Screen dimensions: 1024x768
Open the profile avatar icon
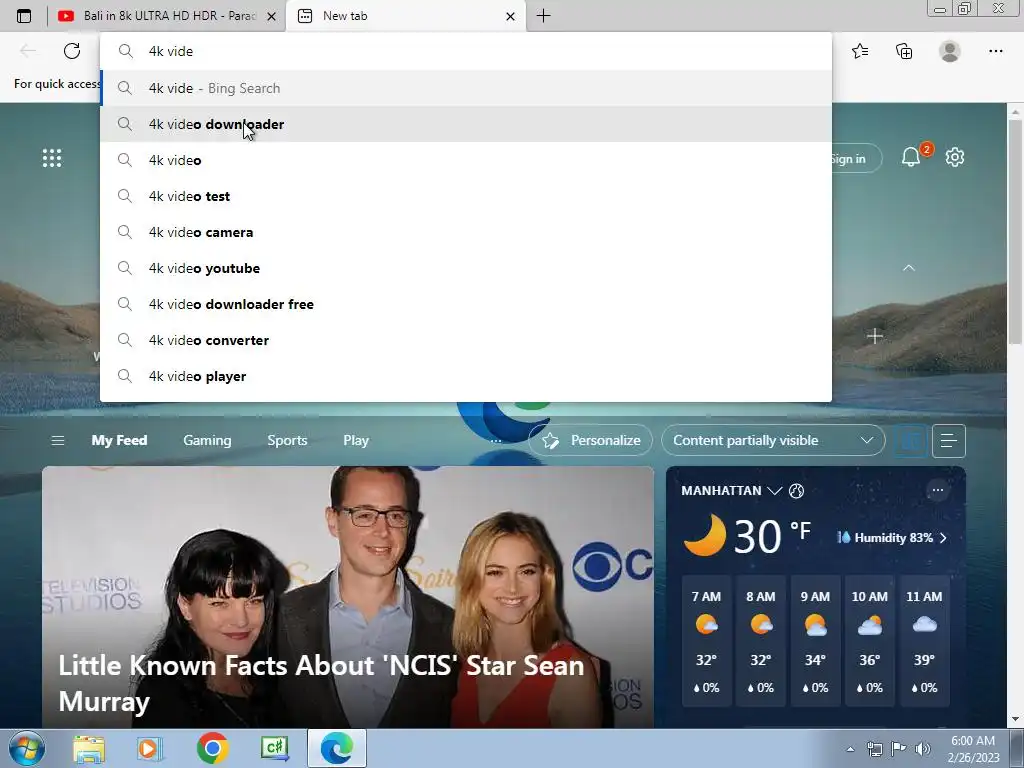950,51
